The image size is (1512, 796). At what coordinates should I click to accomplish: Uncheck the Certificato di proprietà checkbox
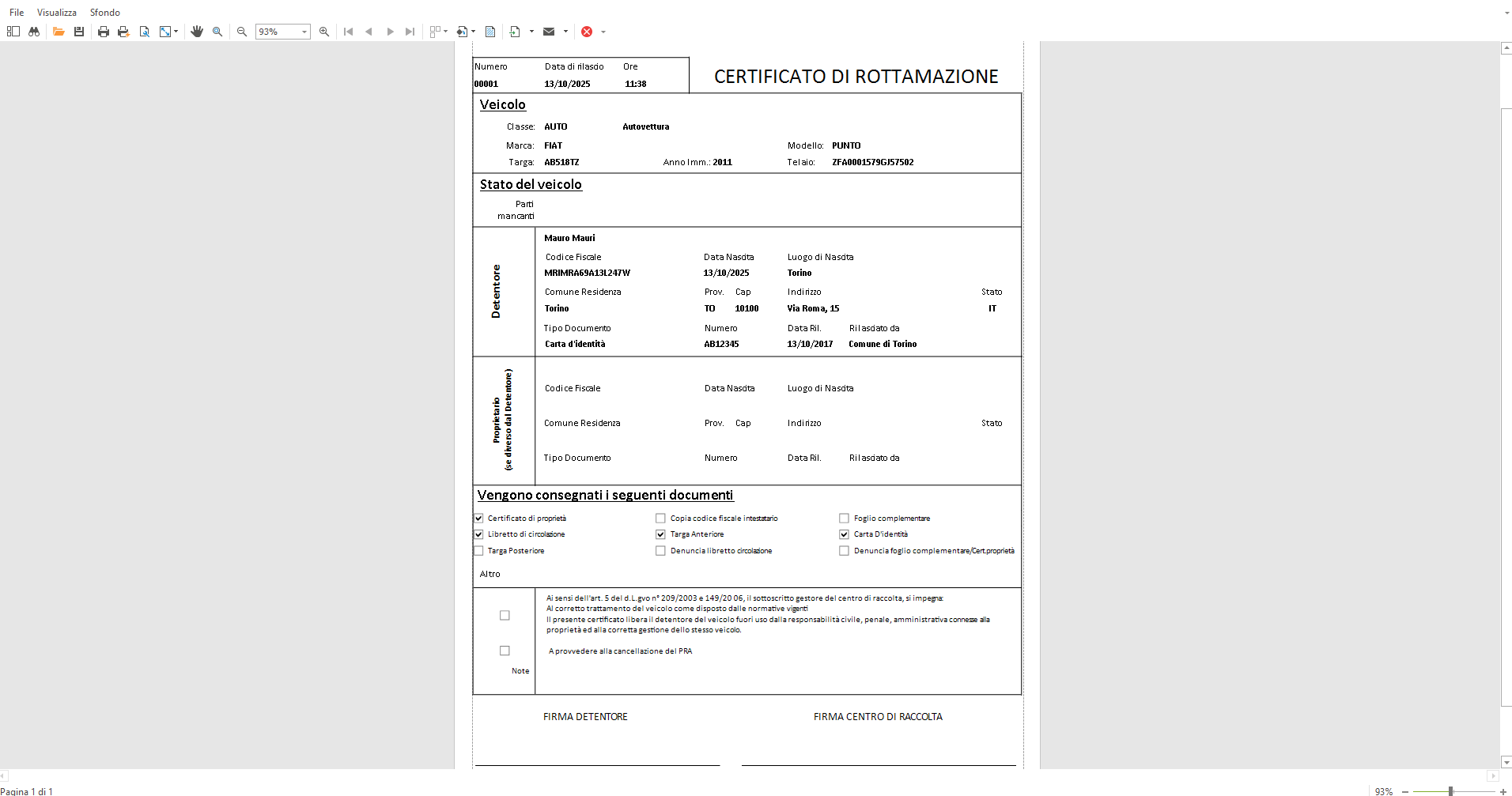[478, 519]
